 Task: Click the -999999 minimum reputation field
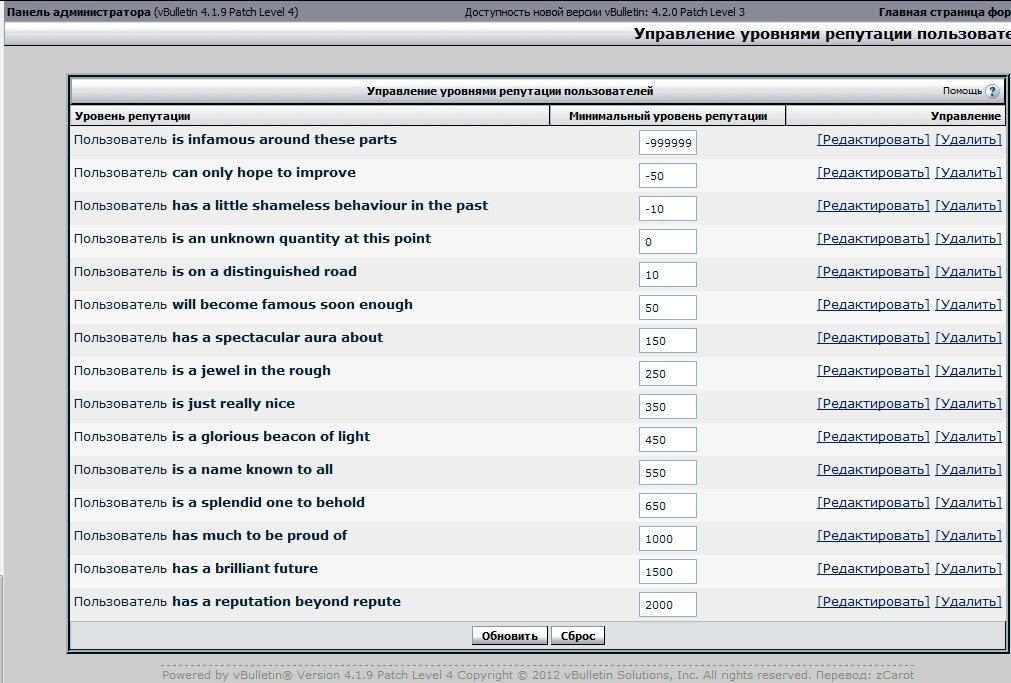point(667,143)
